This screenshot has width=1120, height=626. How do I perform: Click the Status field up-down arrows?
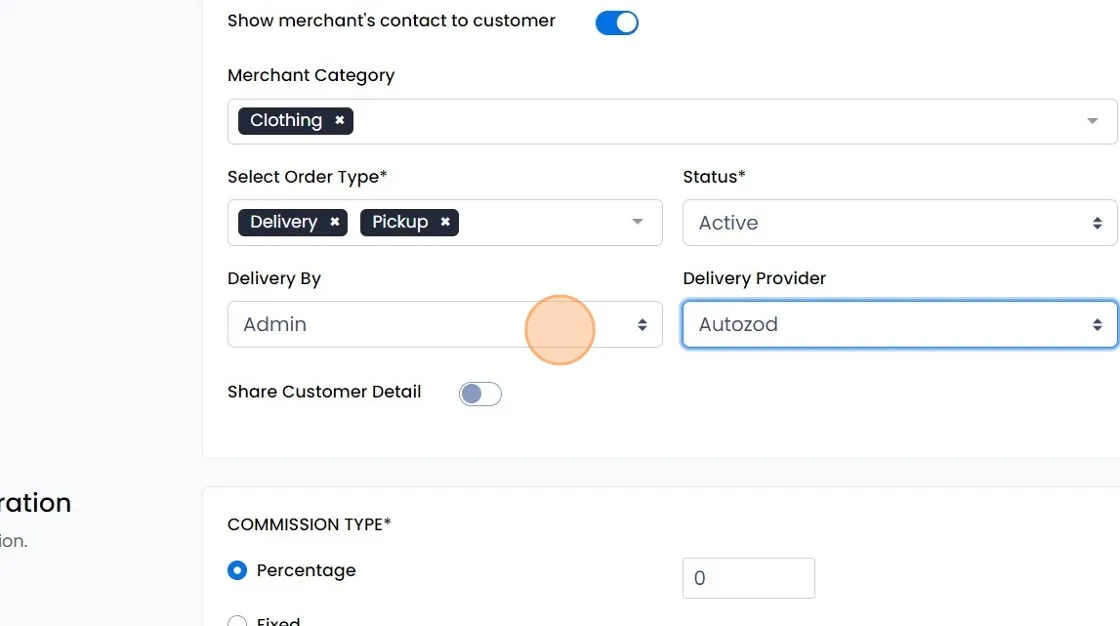click(x=1097, y=223)
